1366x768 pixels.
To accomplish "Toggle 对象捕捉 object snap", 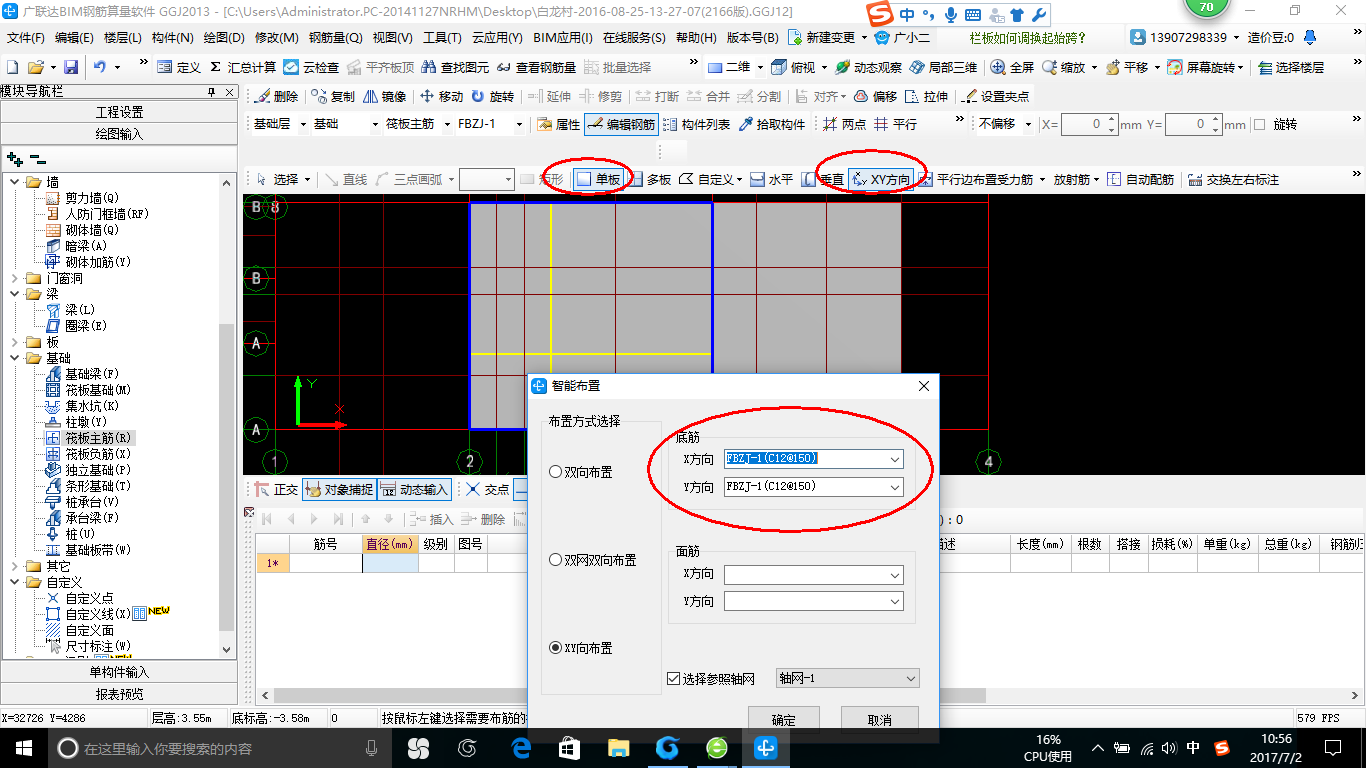I will click(340, 489).
